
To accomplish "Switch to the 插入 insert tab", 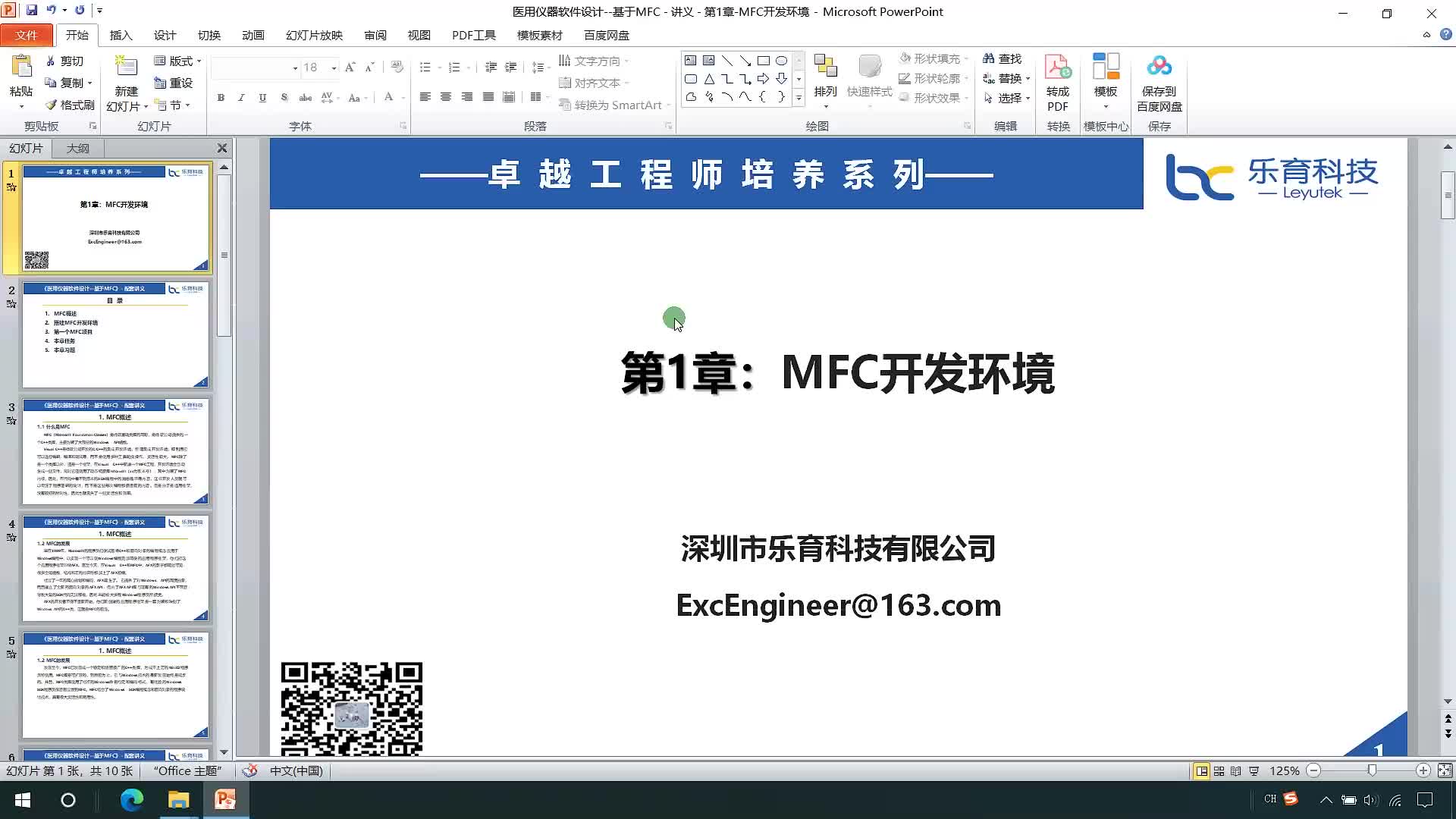I will 121,35.
